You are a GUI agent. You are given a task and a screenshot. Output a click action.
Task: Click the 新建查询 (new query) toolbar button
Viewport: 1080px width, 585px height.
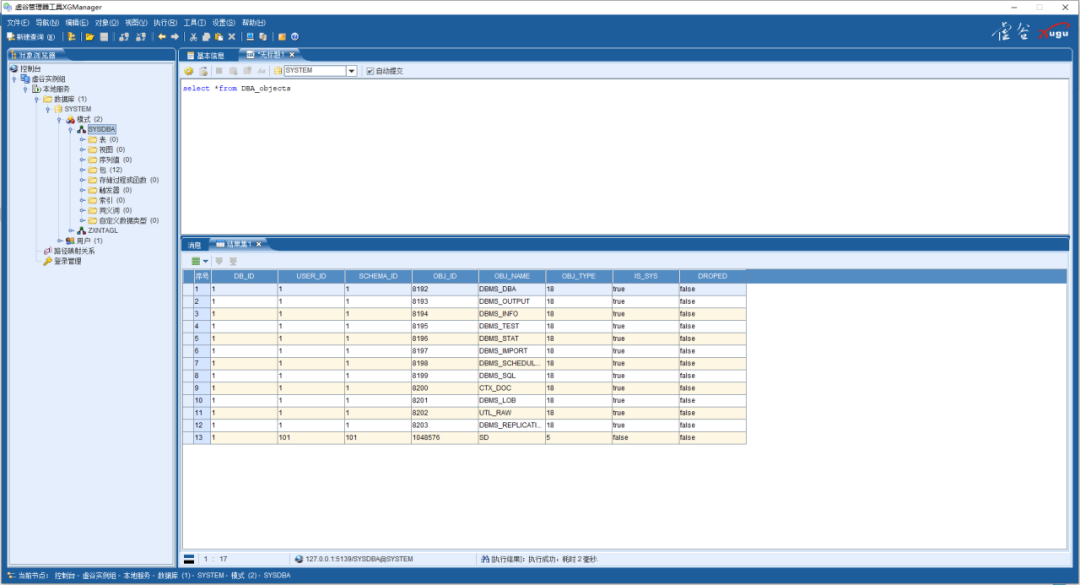(x=30, y=37)
